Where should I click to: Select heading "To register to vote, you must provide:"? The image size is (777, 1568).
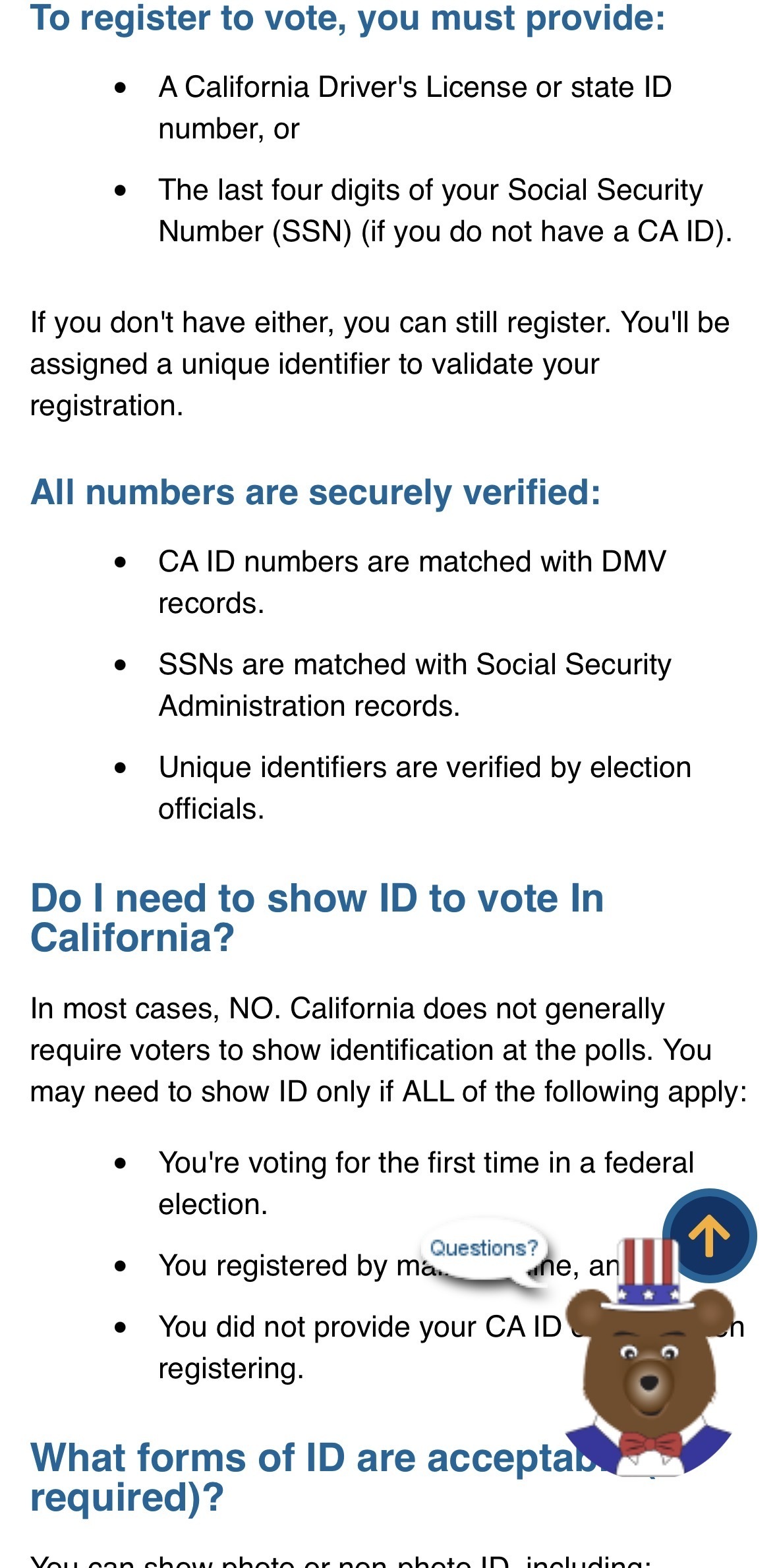[347, 18]
